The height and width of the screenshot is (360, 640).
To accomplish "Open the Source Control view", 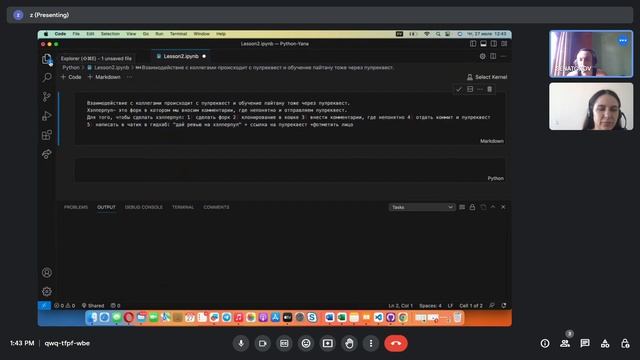I will (x=47, y=97).
